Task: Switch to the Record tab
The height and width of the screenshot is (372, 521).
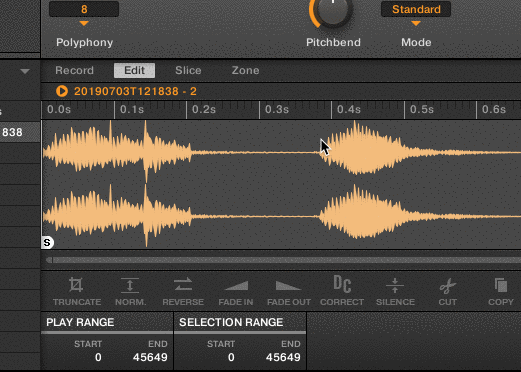Action: click(x=74, y=70)
